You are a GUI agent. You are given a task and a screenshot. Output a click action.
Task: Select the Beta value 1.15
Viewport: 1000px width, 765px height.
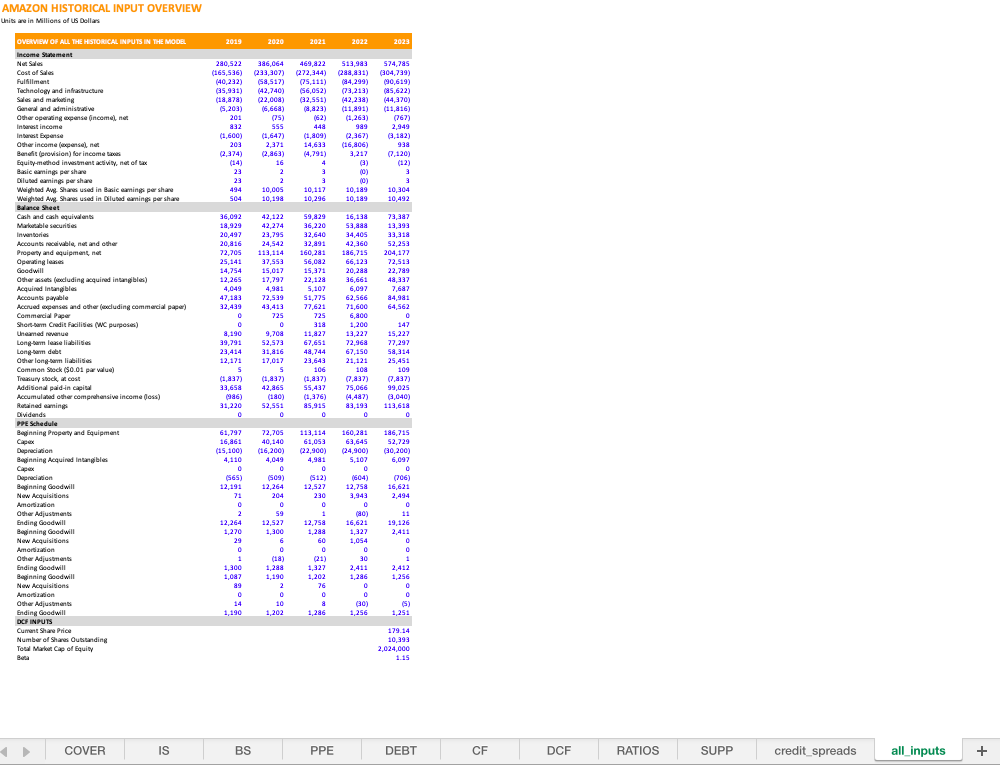(x=402, y=658)
